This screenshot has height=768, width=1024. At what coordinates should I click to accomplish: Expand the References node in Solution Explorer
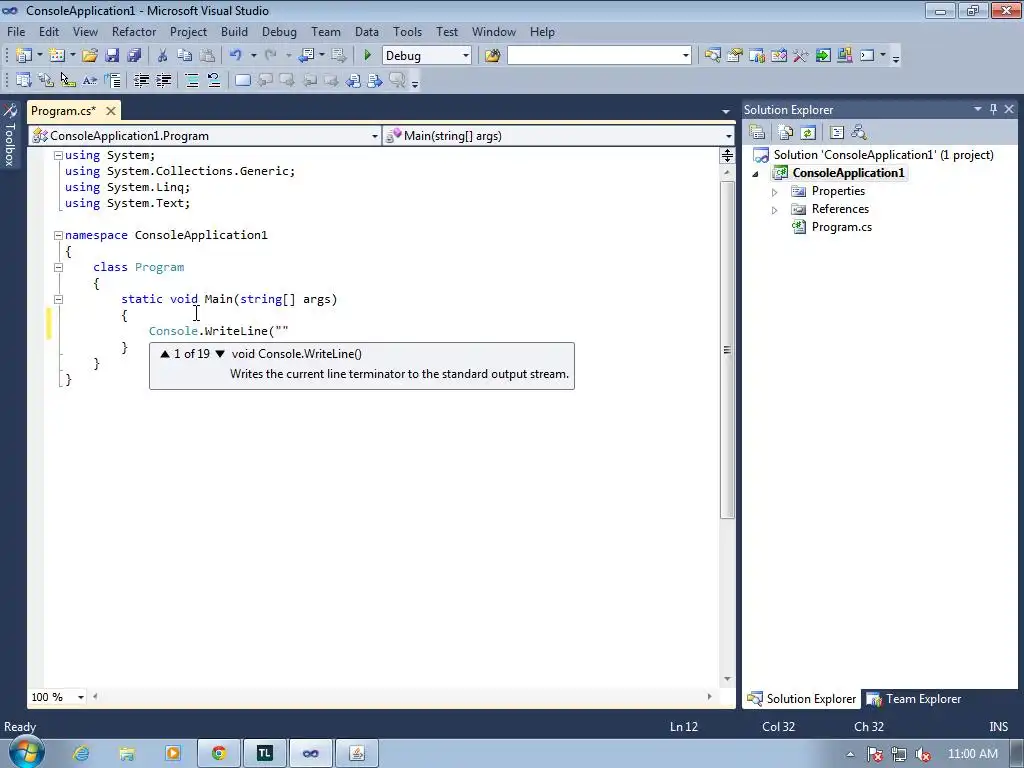775,210
